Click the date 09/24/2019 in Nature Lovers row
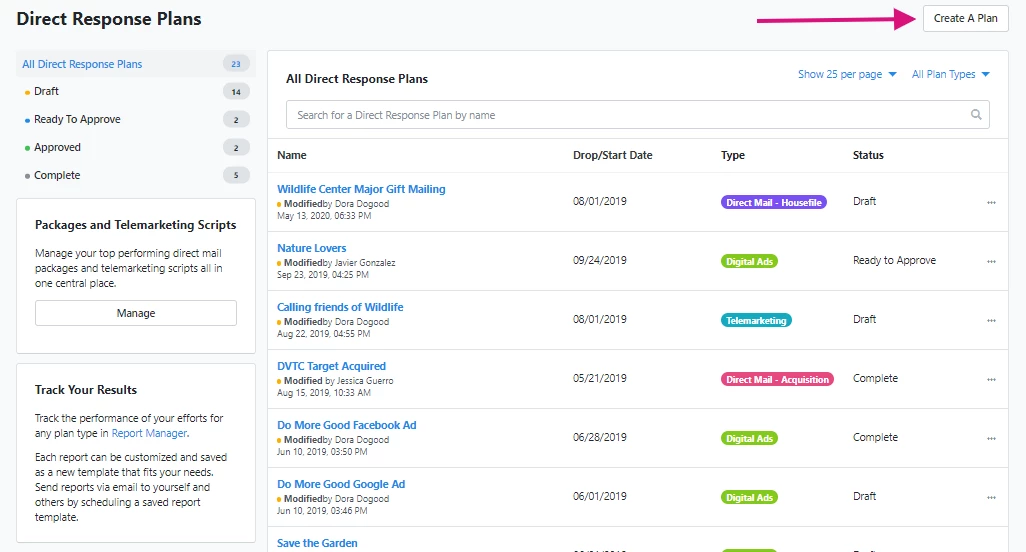 coord(599,260)
